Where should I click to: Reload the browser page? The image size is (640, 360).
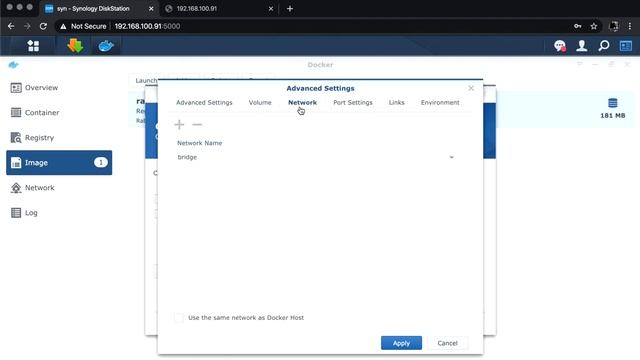coord(43,26)
